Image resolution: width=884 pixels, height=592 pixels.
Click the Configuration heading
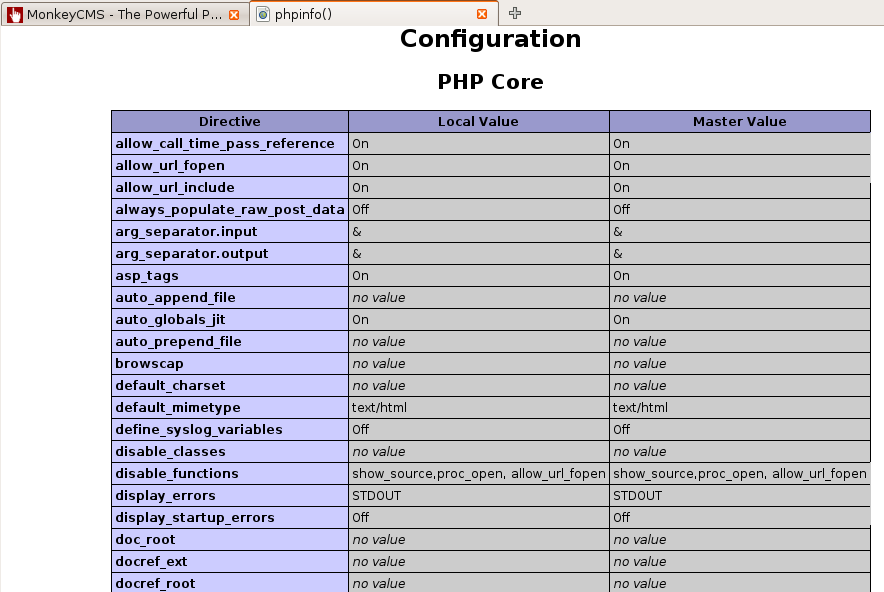[490, 38]
